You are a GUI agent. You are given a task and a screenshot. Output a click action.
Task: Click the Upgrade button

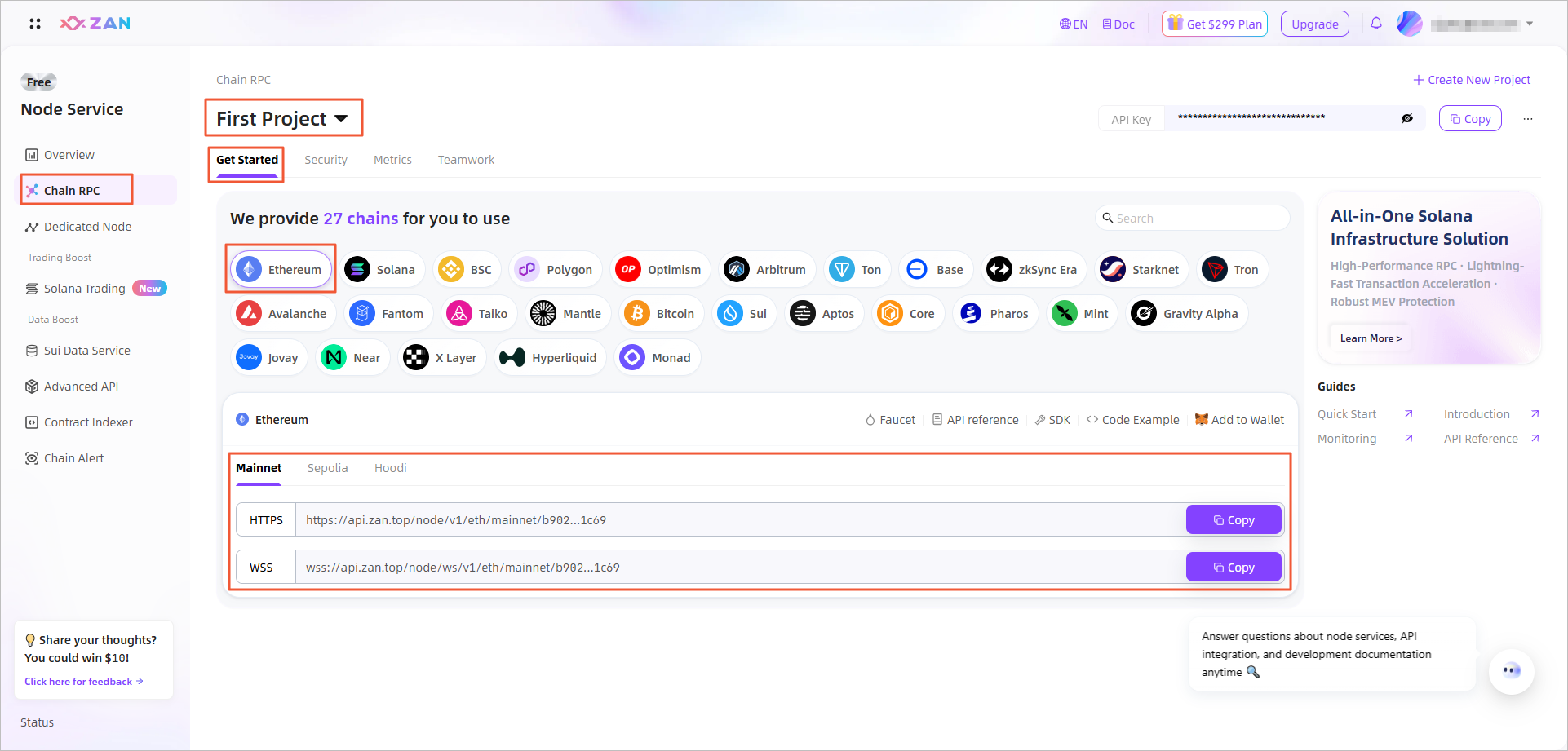1315,24
